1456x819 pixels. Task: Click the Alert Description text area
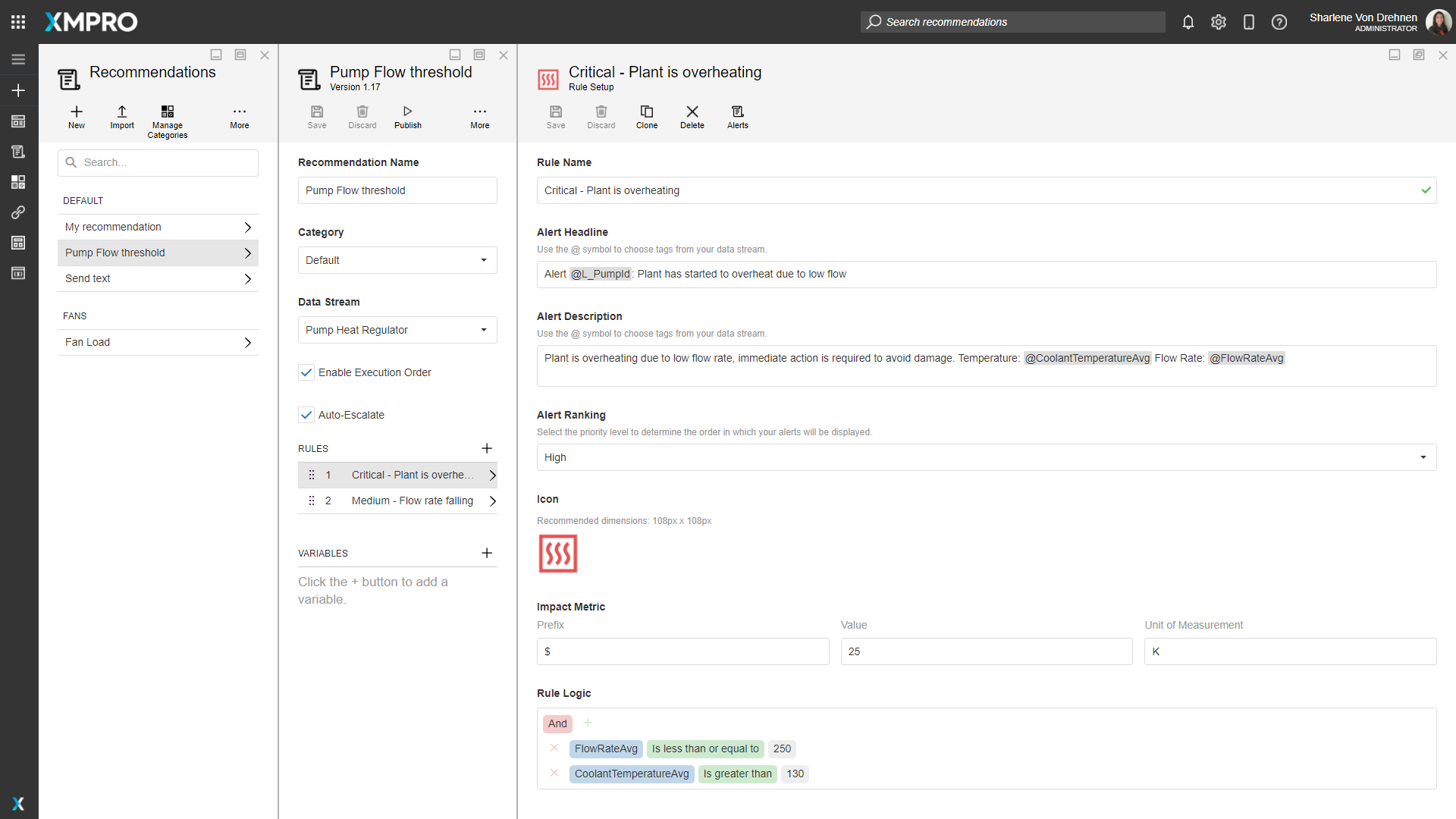(987, 366)
